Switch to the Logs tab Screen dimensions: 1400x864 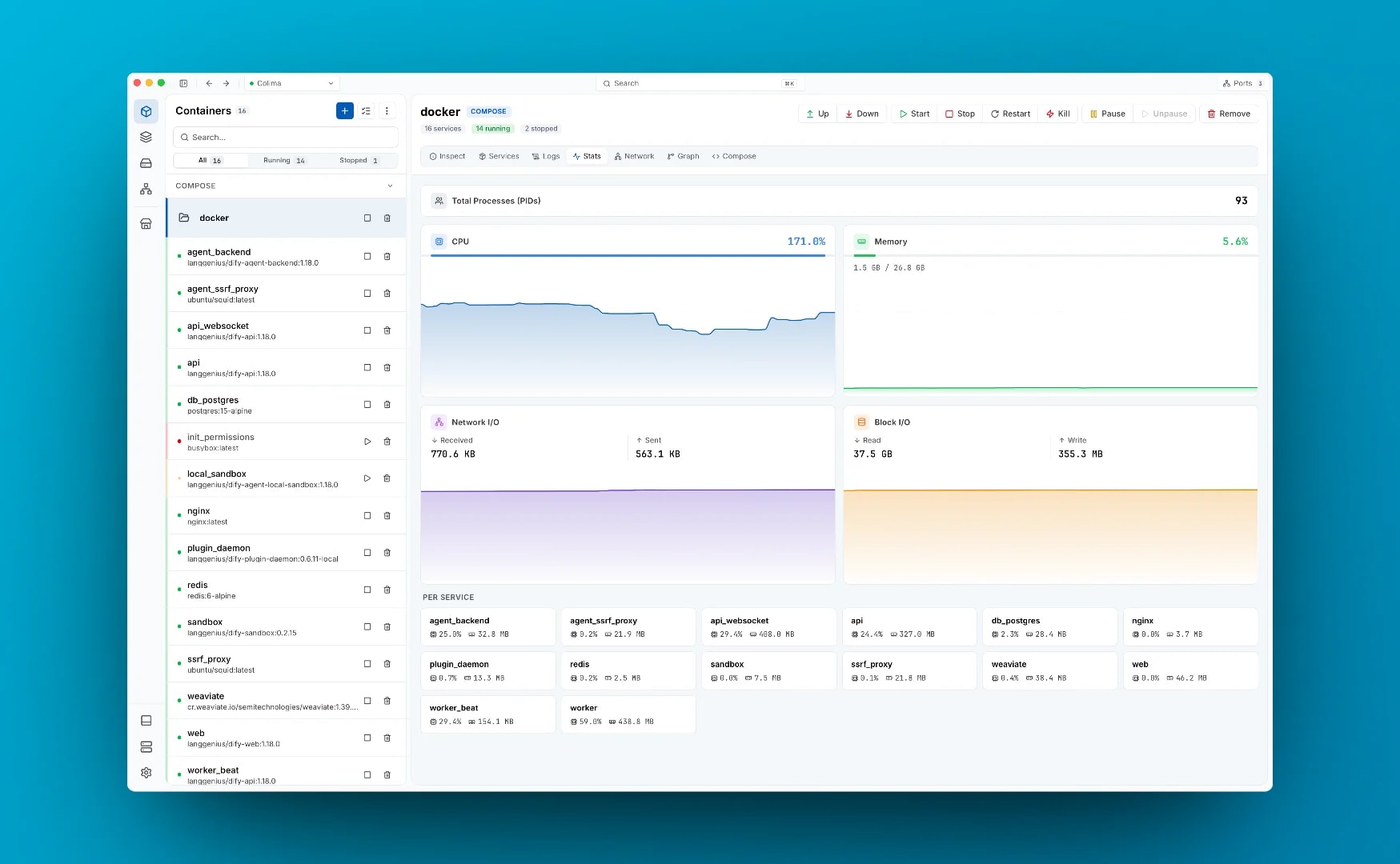546,157
